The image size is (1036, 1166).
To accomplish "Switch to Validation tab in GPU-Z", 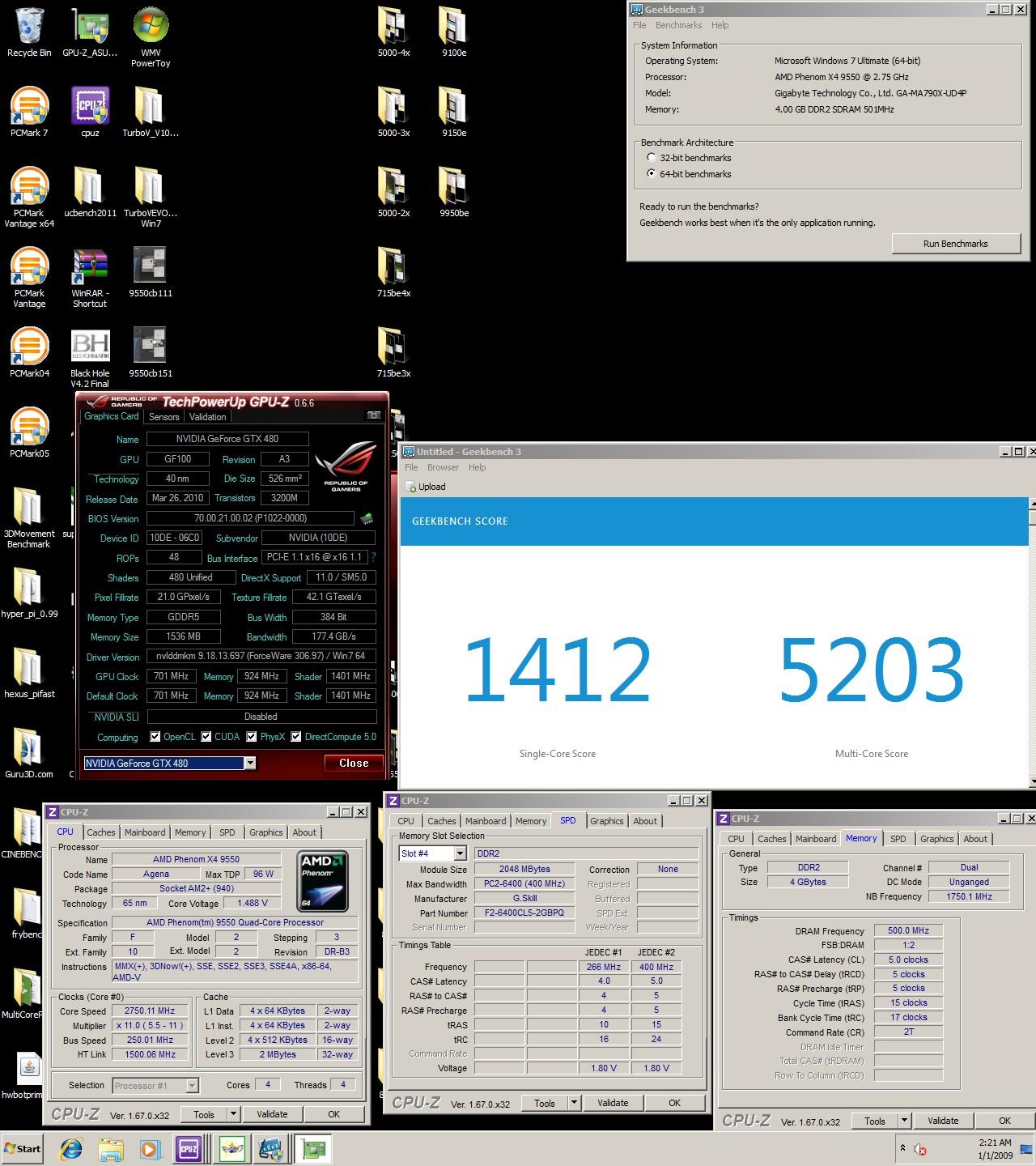I will (208, 417).
